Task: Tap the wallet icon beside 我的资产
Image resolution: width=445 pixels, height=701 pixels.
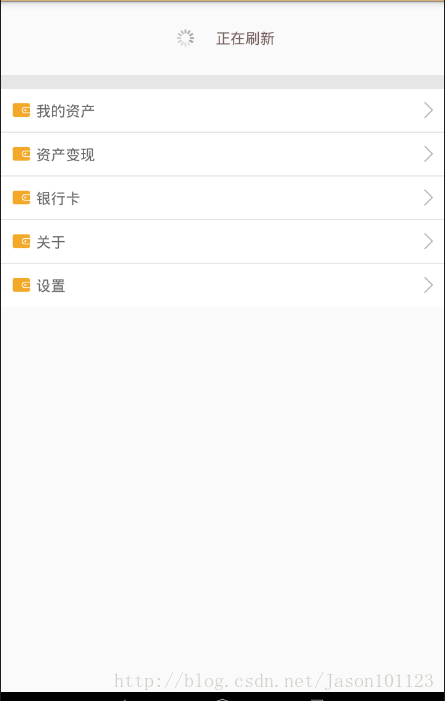Action: 21,110
